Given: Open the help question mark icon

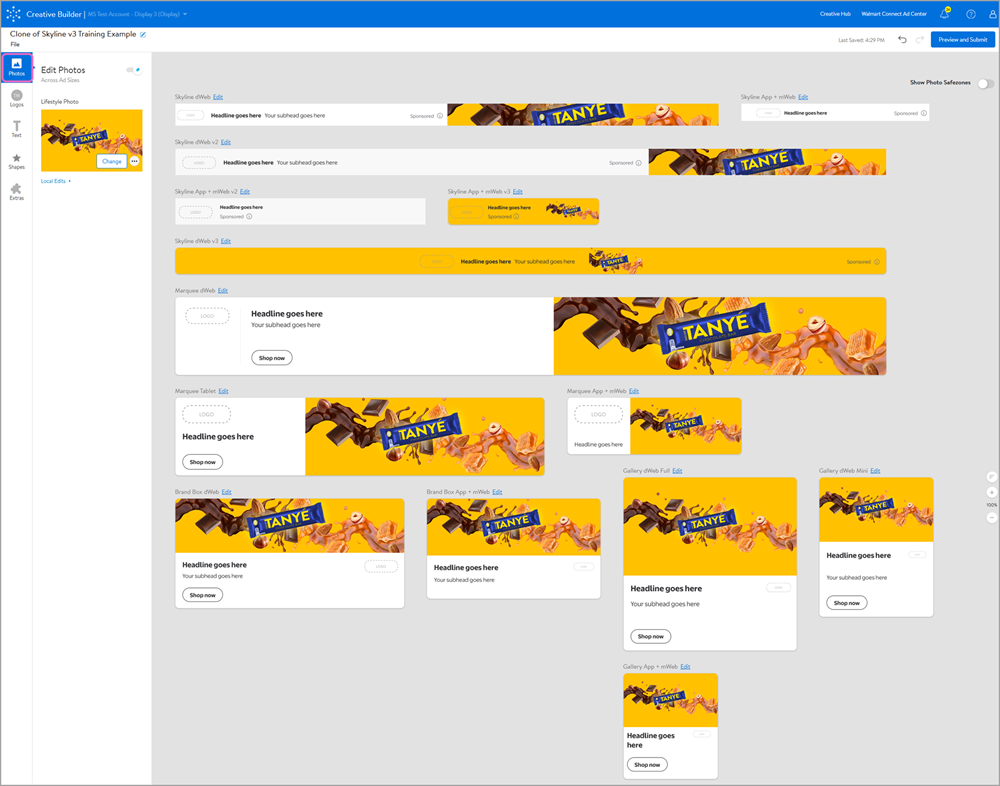Looking at the screenshot, I should [x=971, y=14].
